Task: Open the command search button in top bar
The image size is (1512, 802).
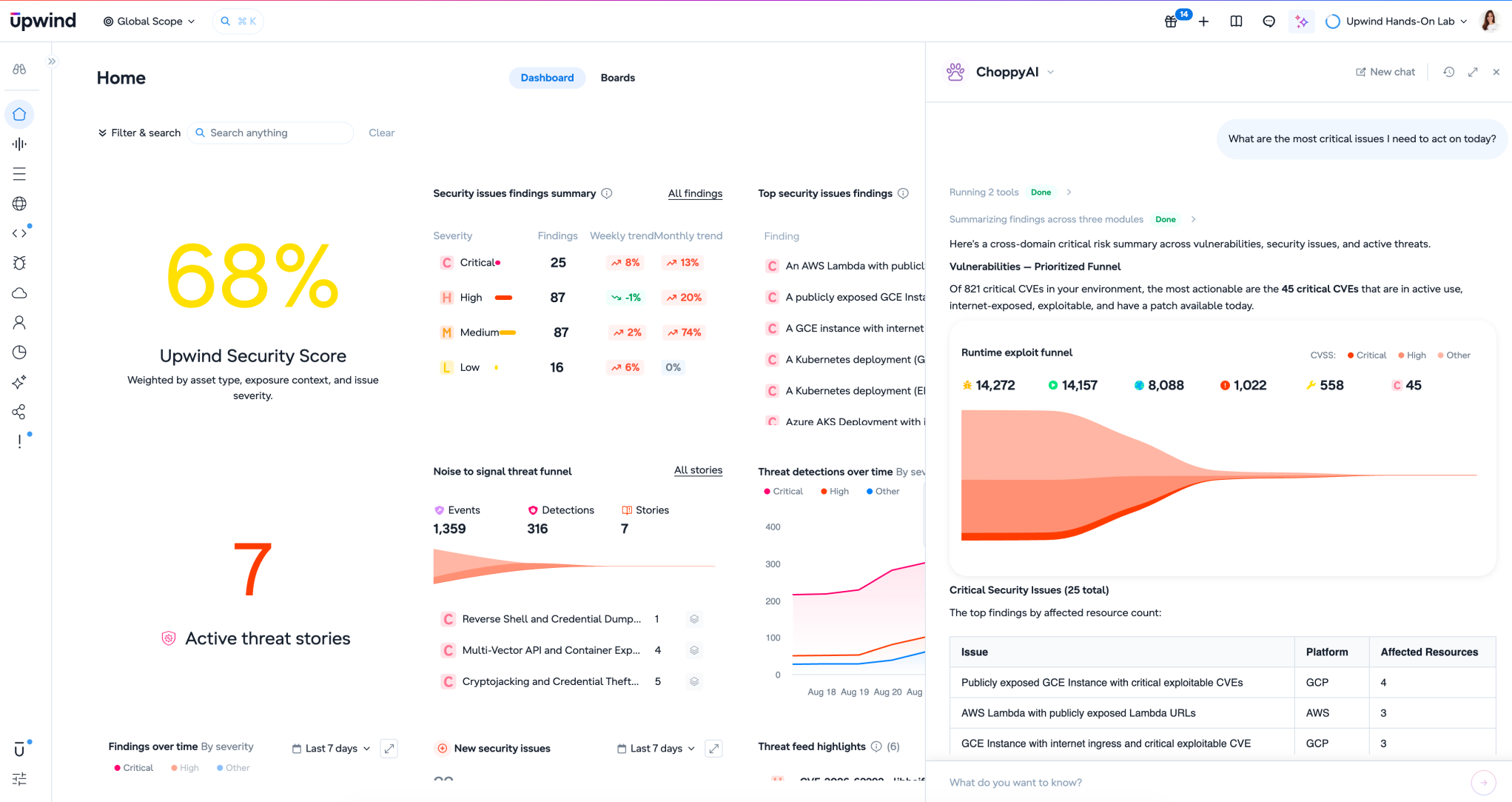Action: (x=238, y=21)
